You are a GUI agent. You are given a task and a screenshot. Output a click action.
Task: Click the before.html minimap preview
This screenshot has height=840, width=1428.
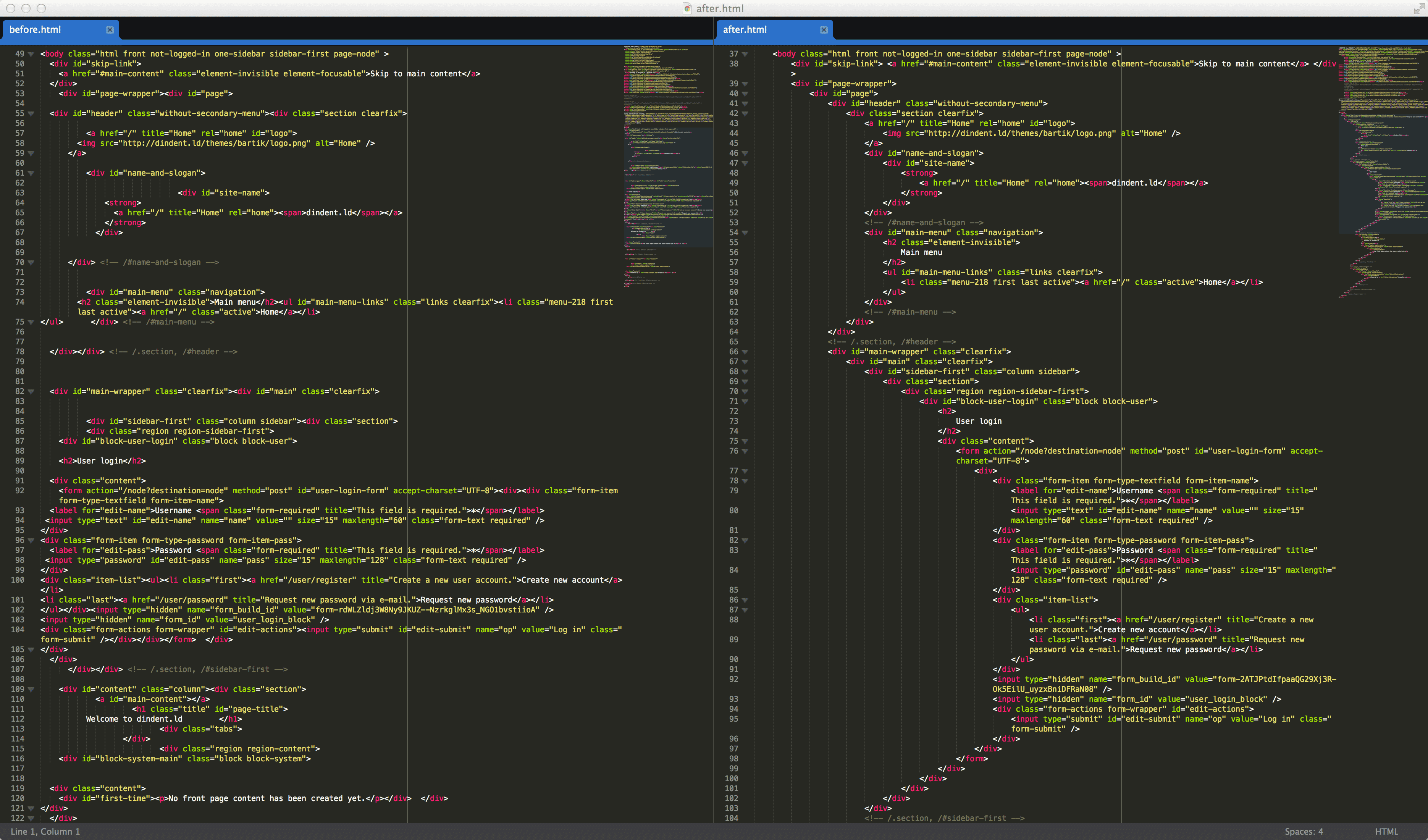click(668, 166)
